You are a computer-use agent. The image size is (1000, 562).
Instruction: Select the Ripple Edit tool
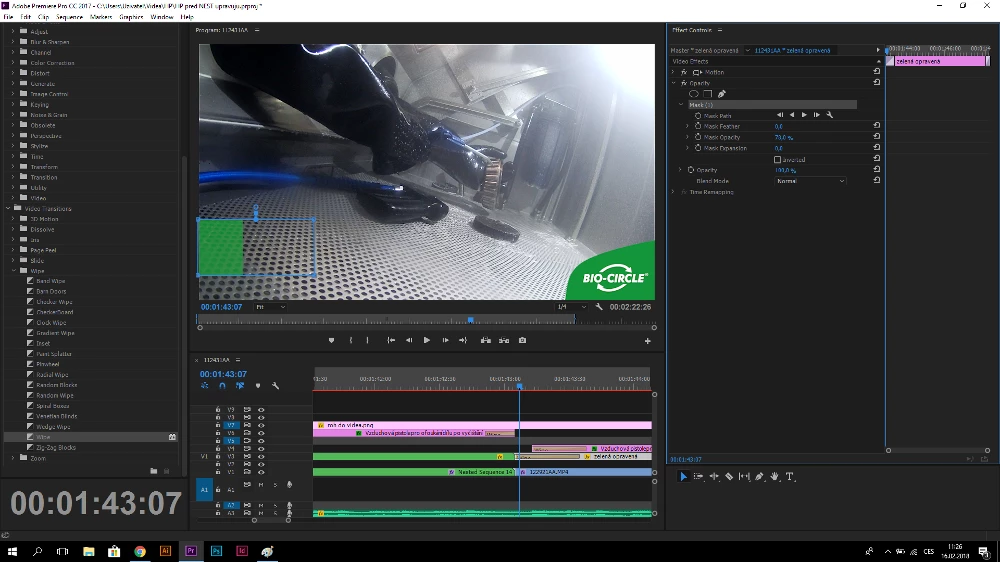[714, 477]
